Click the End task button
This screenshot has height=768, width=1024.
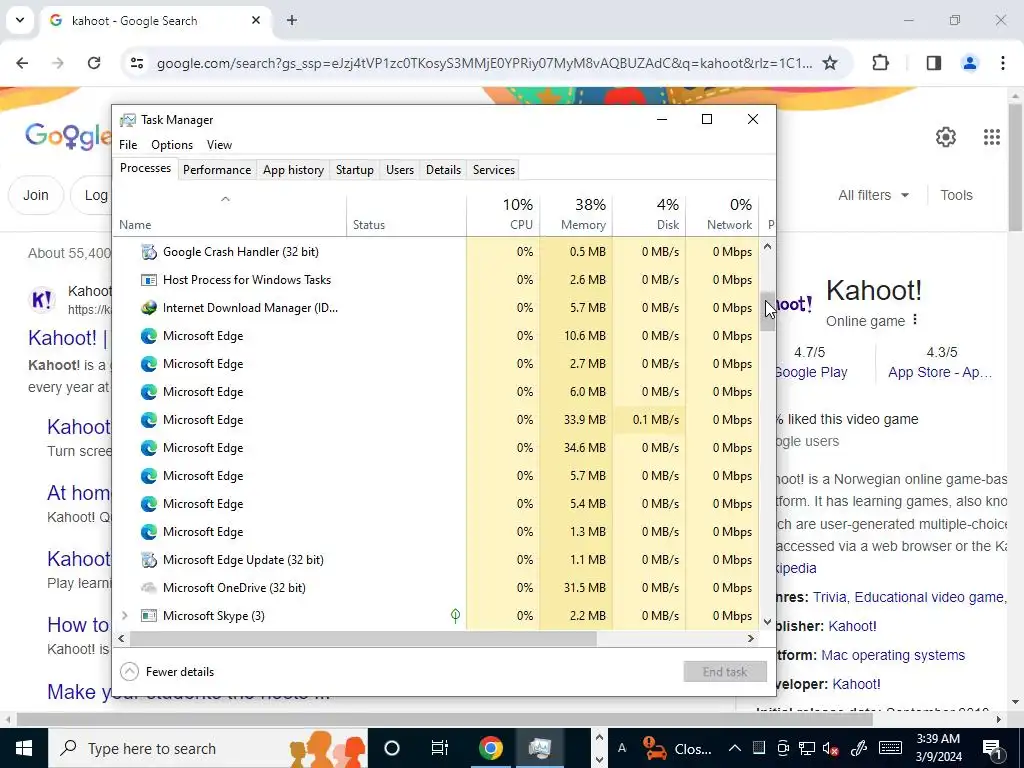725,672
